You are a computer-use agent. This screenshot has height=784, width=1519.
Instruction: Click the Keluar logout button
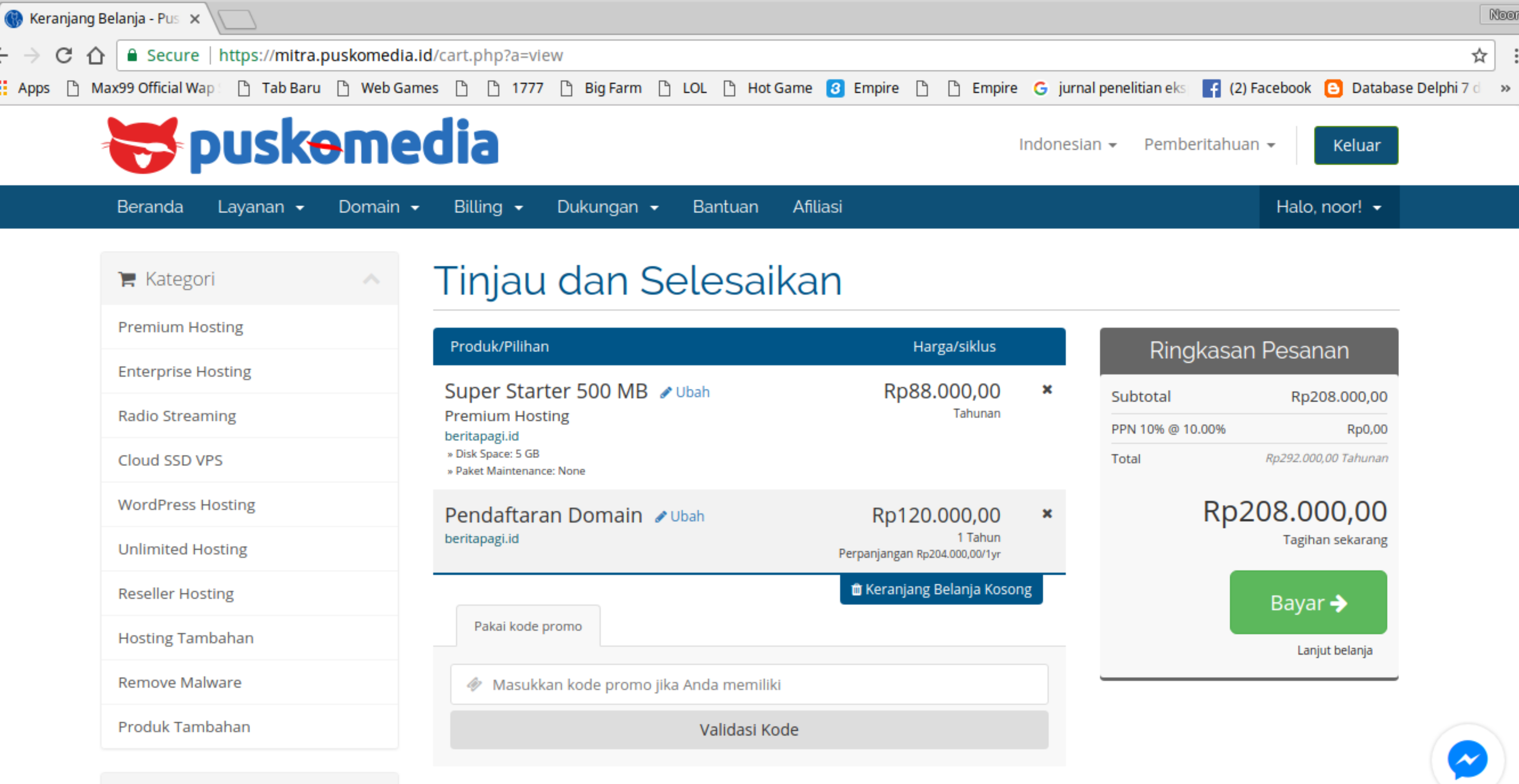pos(1356,145)
